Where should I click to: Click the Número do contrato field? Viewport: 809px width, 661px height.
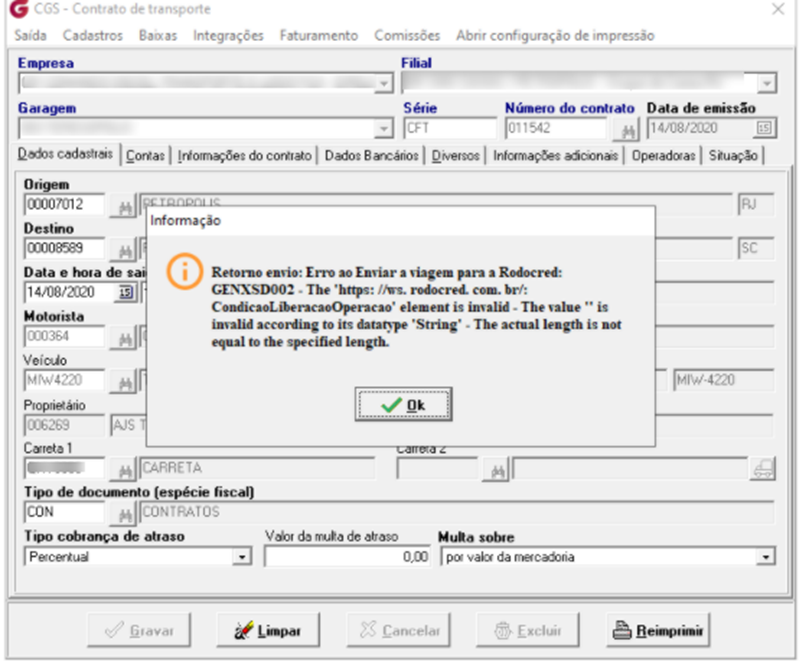(556, 128)
